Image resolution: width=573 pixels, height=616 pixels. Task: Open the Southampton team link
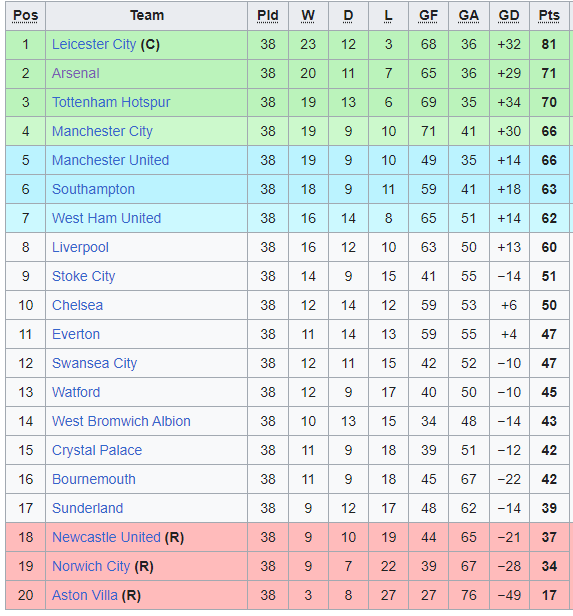coord(93,189)
